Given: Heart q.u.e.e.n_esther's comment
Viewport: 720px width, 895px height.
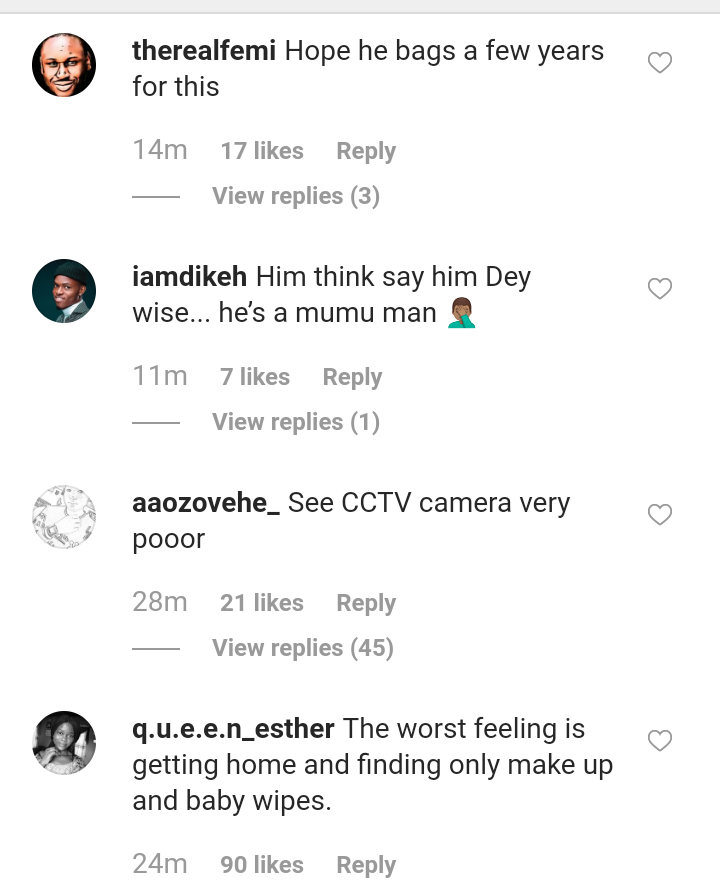Looking at the screenshot, I should [660, 741].
